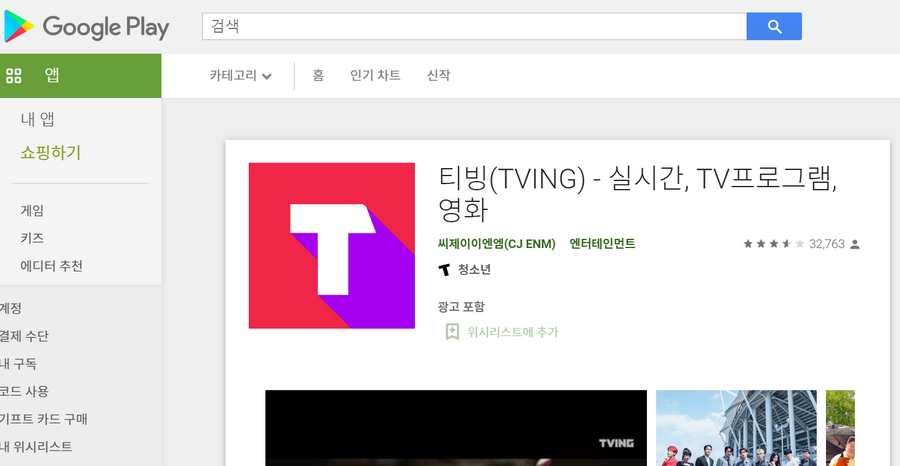
Task: Play the TVING preview video
Action: [456, 428]
